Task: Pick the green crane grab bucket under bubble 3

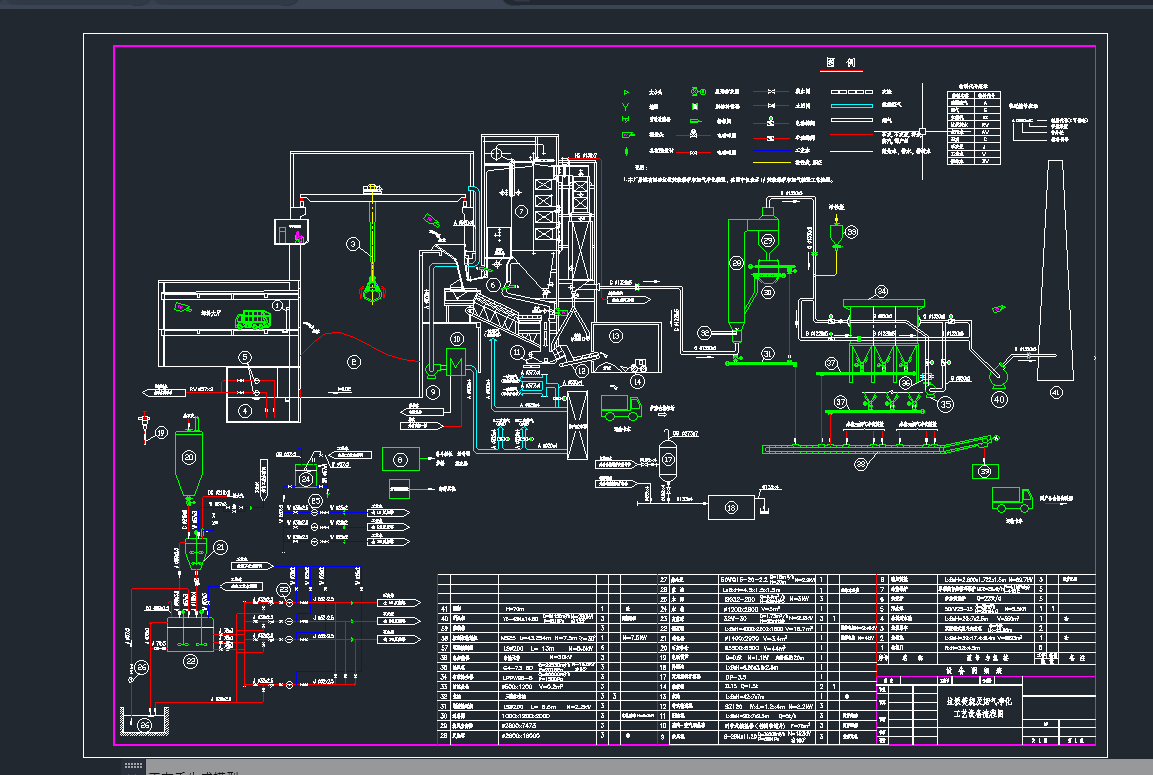Action: tap(374, 290)
